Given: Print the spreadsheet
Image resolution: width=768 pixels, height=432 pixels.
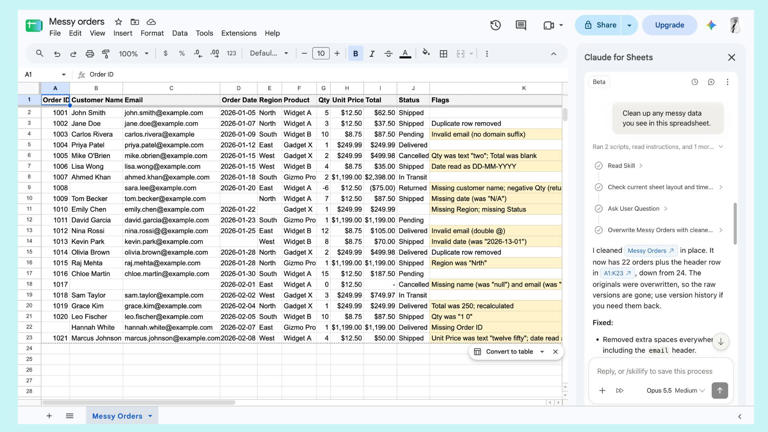Looking at the screenshot, I should (90, 54).
